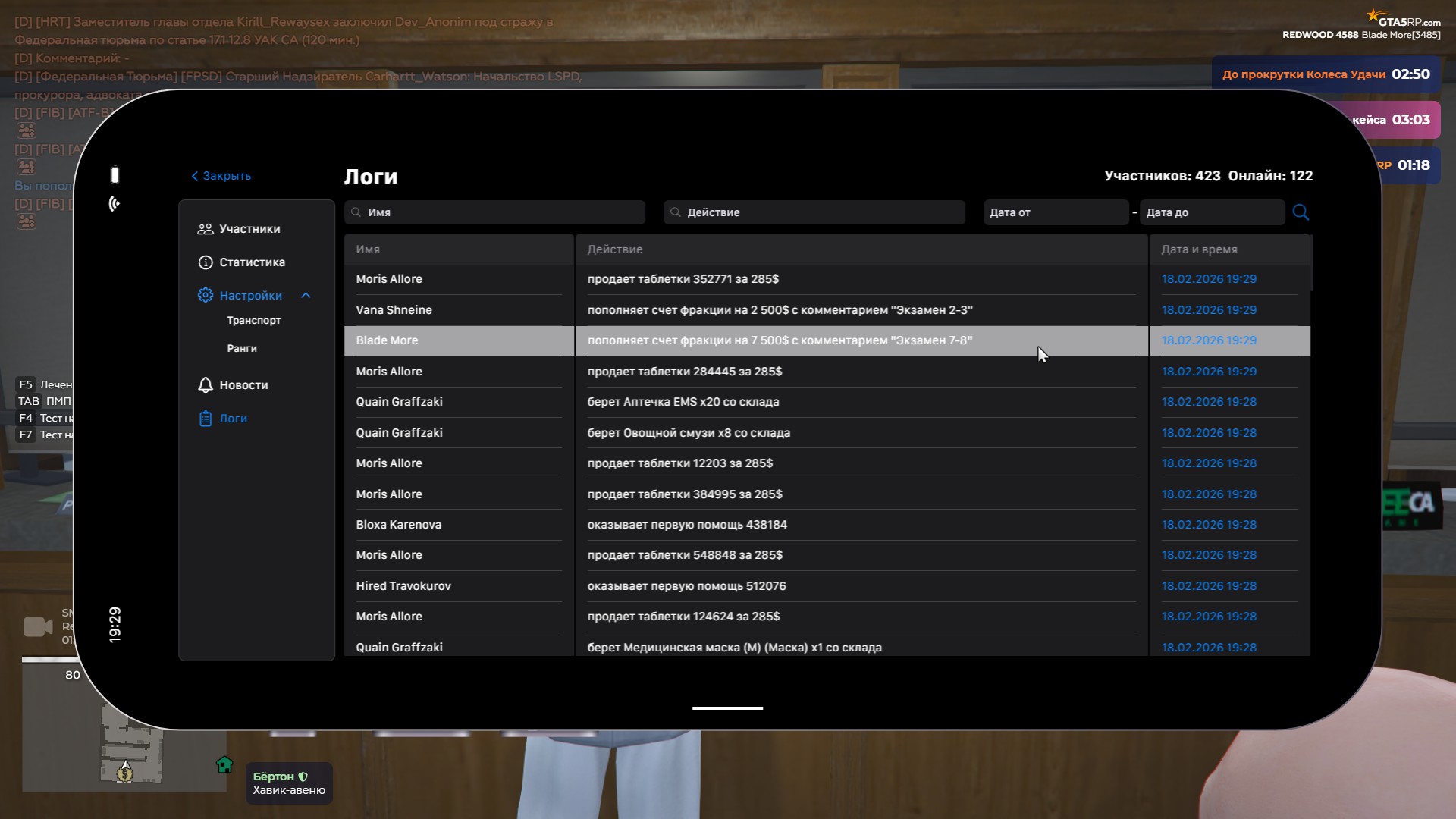Open the Транспорт settings submenu item
Image resolution: width=1456 pixels, height=819 pixels.
pyautogui.click(x=253, y=321)
